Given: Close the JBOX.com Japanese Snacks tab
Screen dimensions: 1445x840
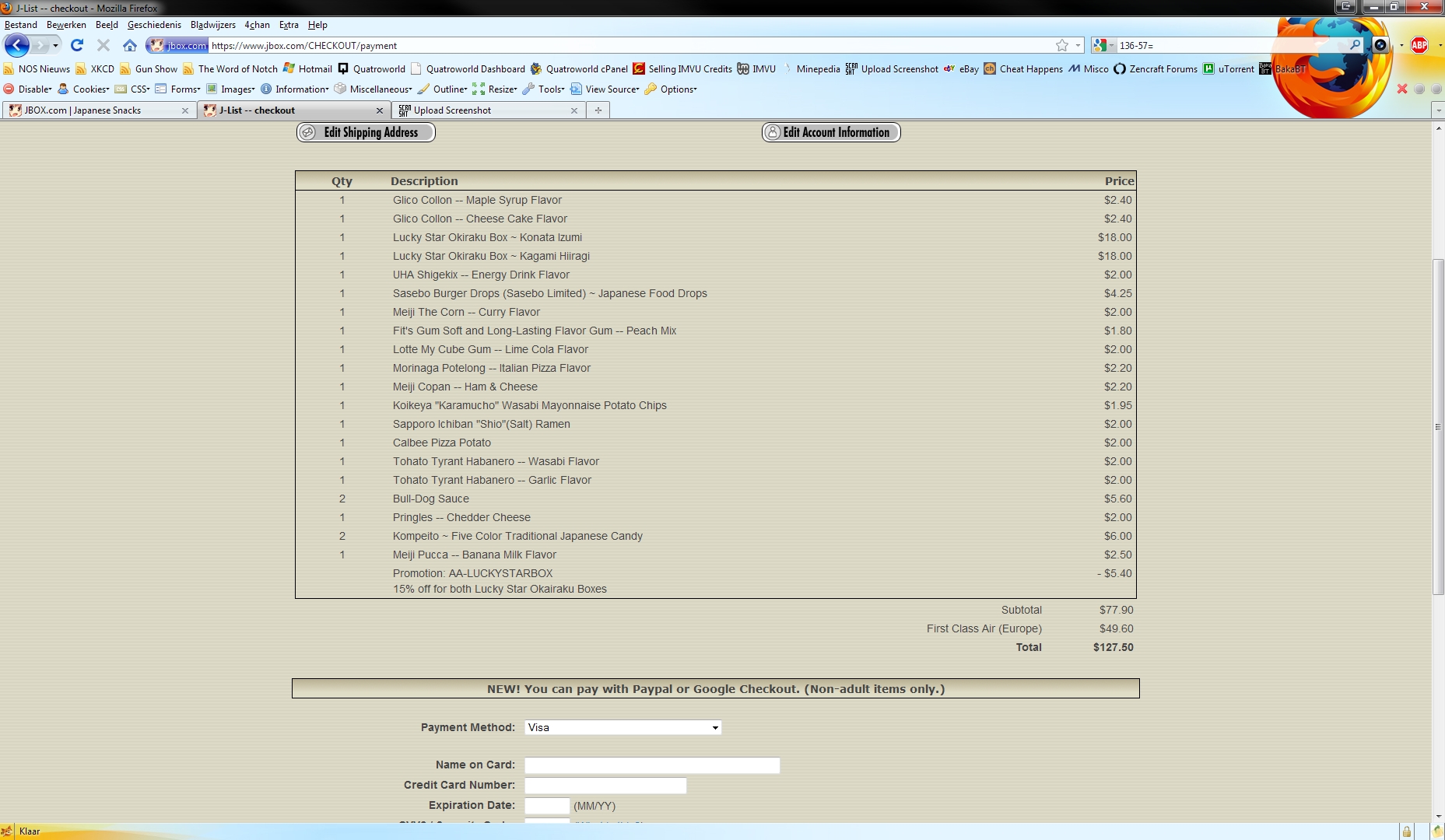Looking at the screenshot, I should 184,110.
